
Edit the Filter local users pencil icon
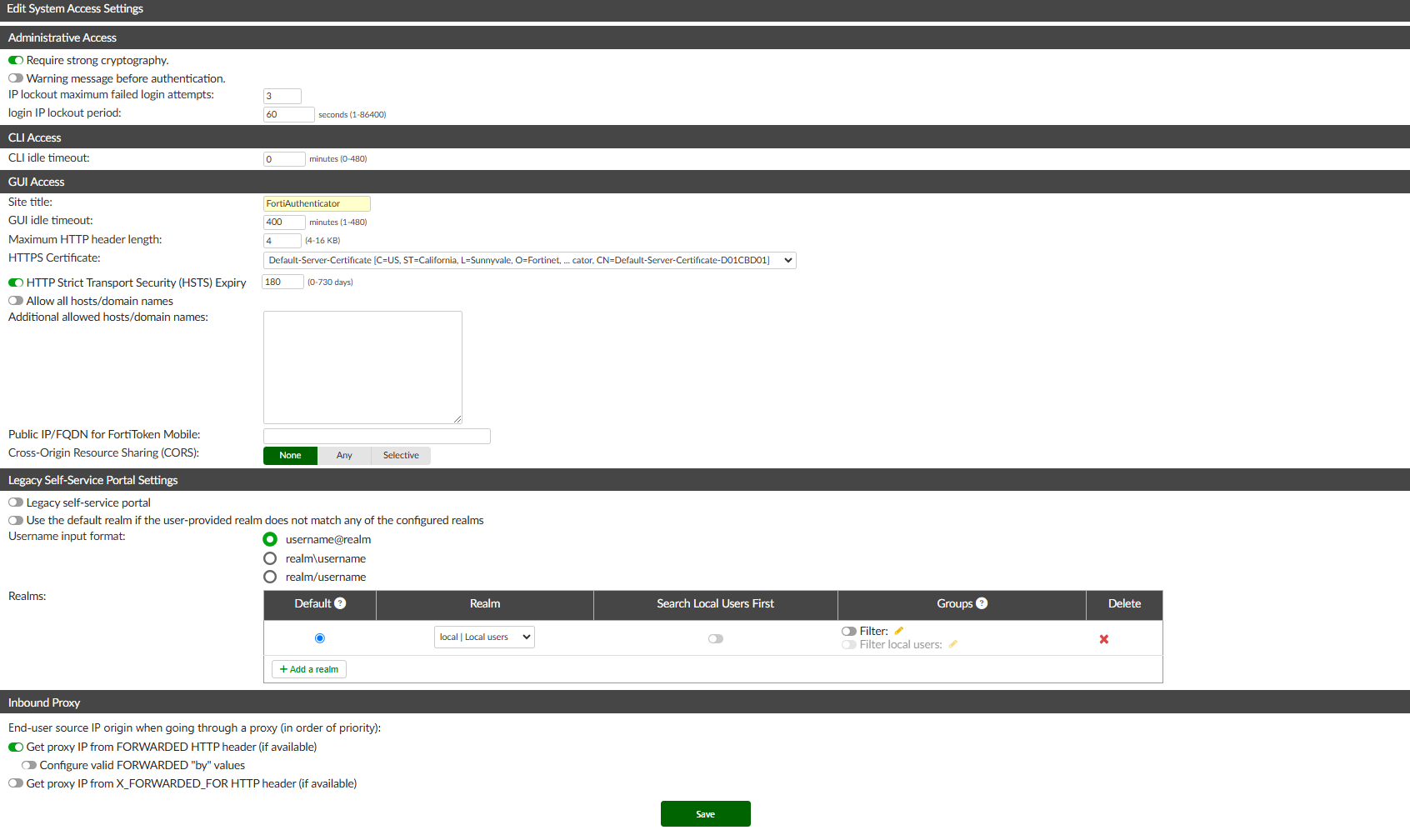click(953, 644)
